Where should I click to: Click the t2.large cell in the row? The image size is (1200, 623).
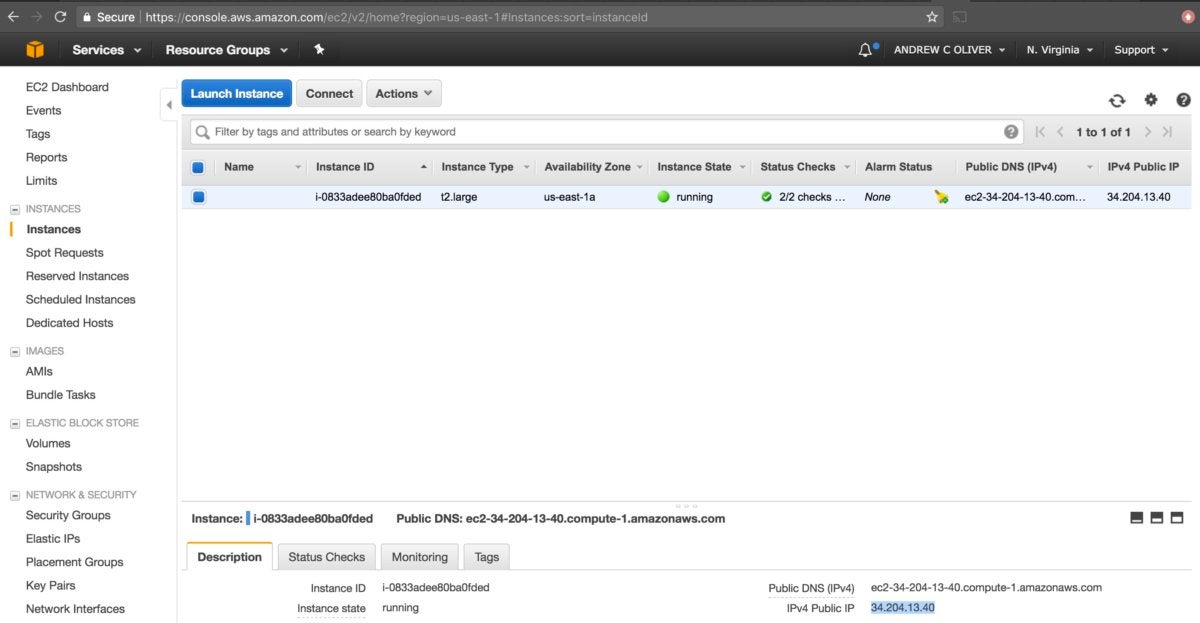pyautogui.click(x=459, y=197)
